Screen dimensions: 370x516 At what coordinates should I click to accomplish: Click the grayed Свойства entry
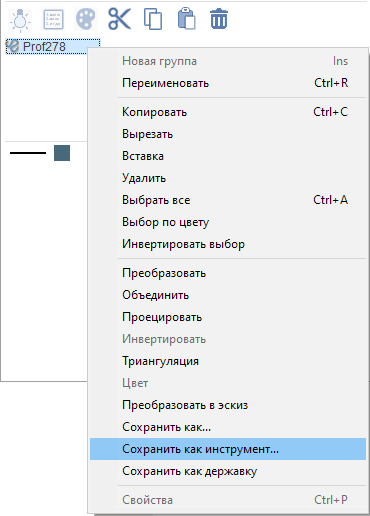coord(228,500)
